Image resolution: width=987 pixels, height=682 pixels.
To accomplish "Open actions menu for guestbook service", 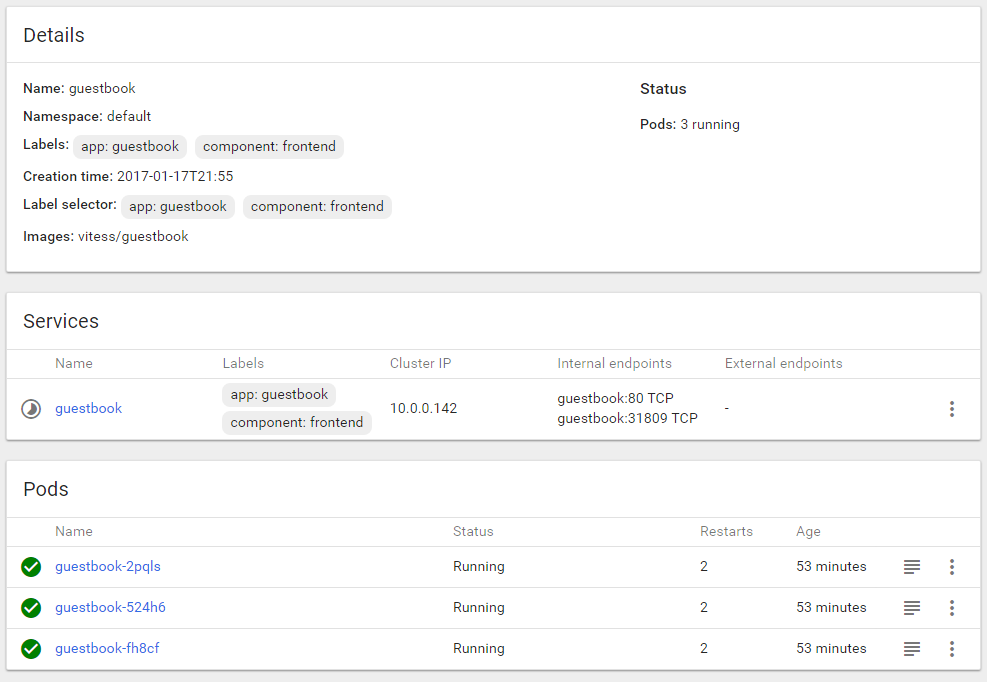I will [951, 409].
